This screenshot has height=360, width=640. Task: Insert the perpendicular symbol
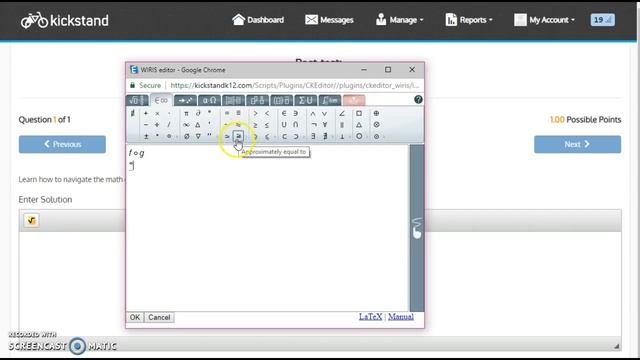pos(342,136)
